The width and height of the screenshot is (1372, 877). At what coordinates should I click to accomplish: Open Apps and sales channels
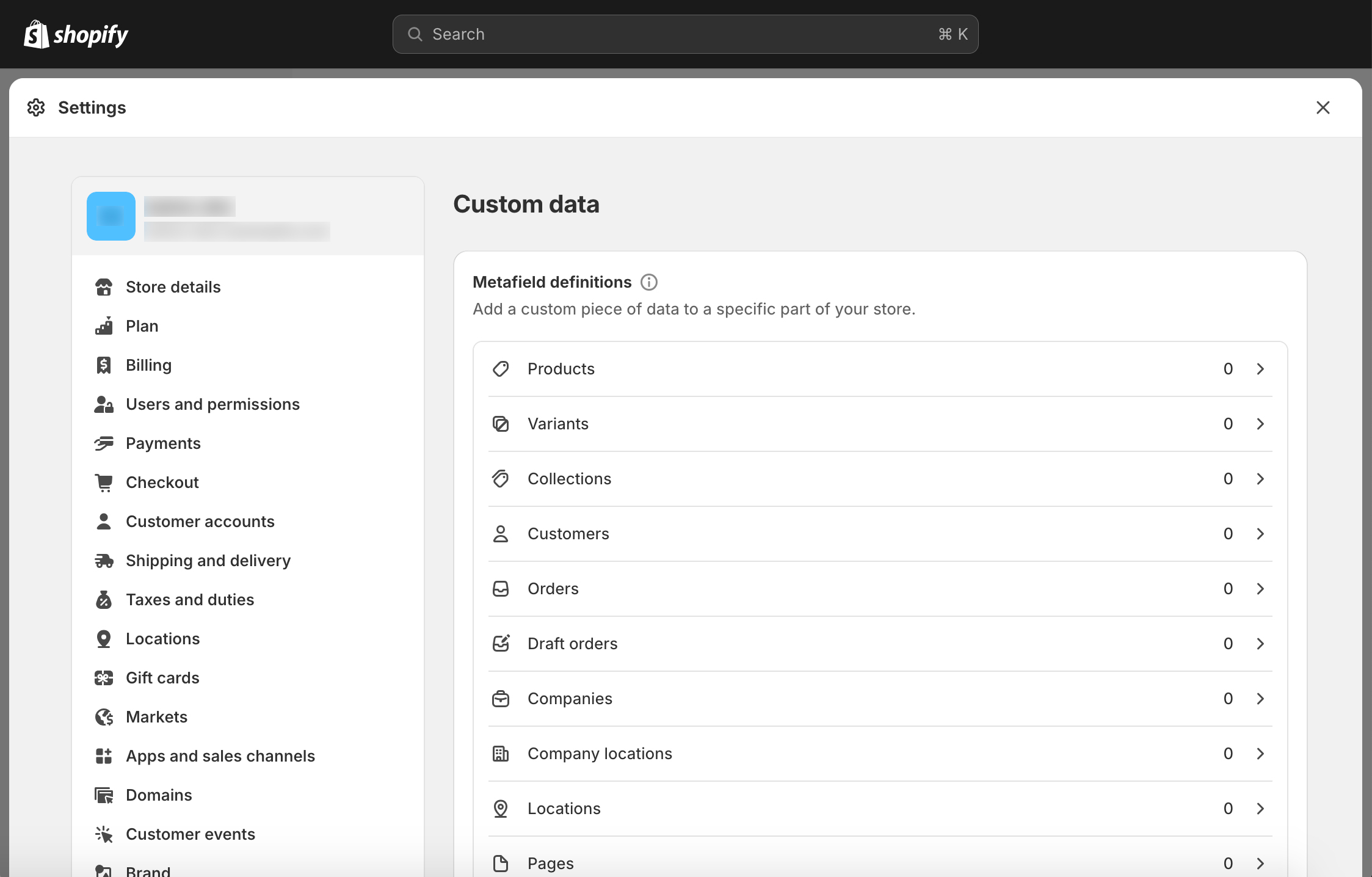[220, 756]
